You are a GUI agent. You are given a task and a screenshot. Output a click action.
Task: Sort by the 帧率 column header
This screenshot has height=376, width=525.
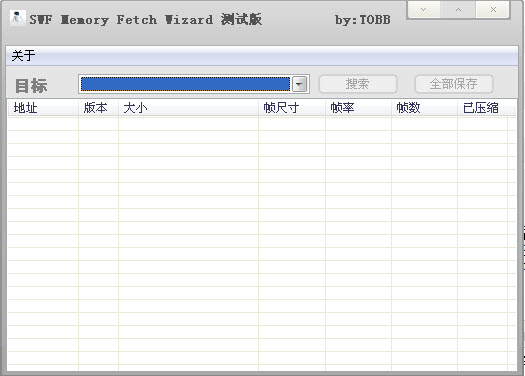(358, 108)
